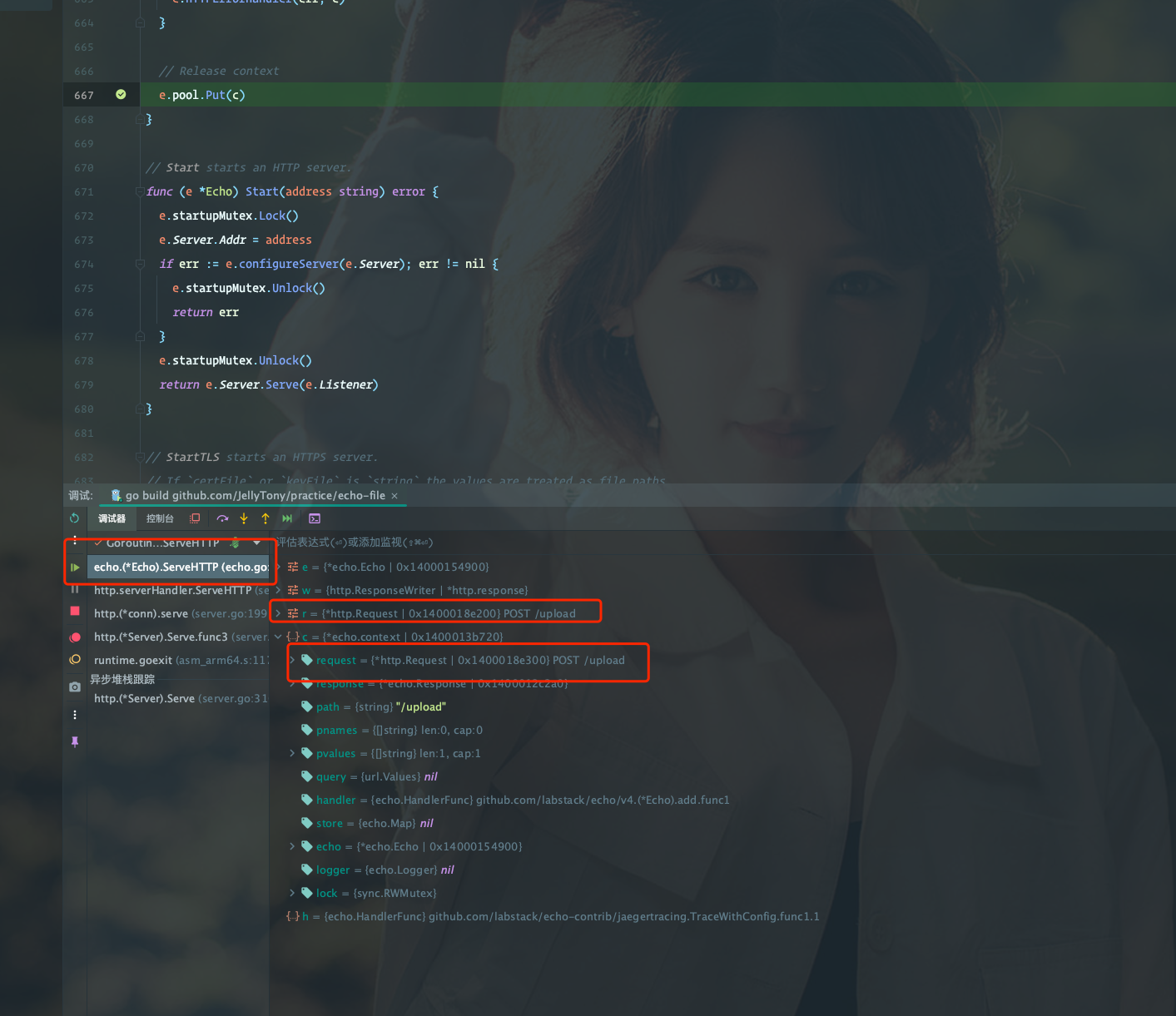Screen dimensions: 1176x1016
Task: Open the more options dots above Resume
Action: pyautogui.click(x=75, y=540)
